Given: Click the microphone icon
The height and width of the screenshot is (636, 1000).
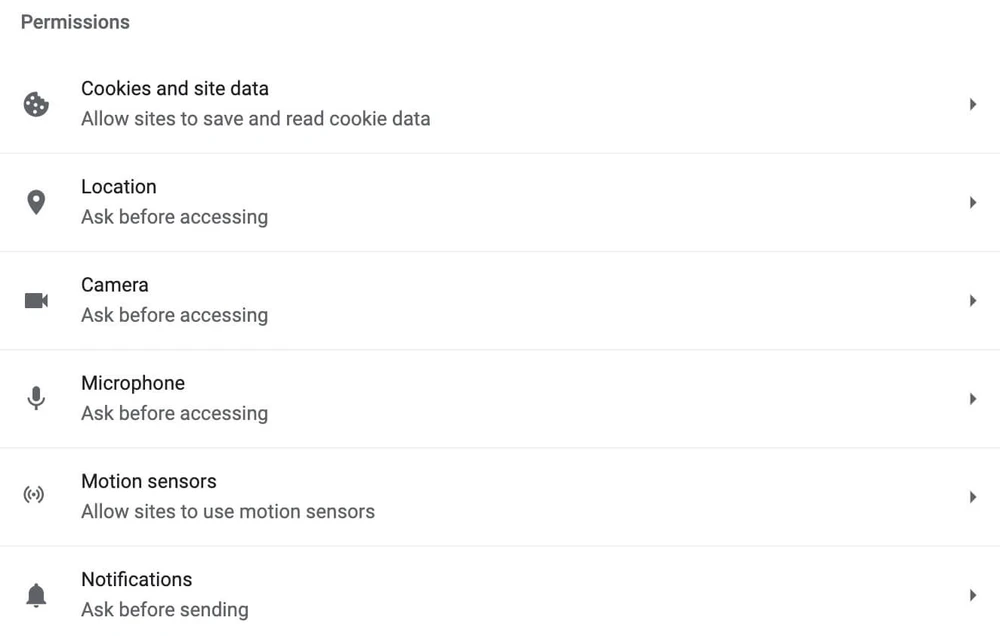Looking at the screenshot, I should point(36,398).
